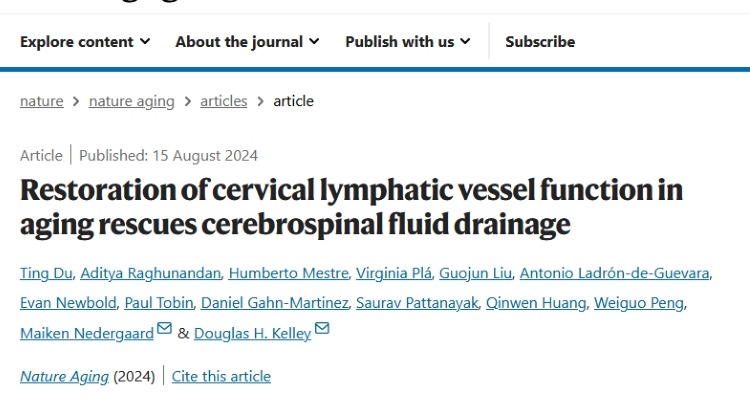Expand the Publish with us dropdown

(407, 42)
